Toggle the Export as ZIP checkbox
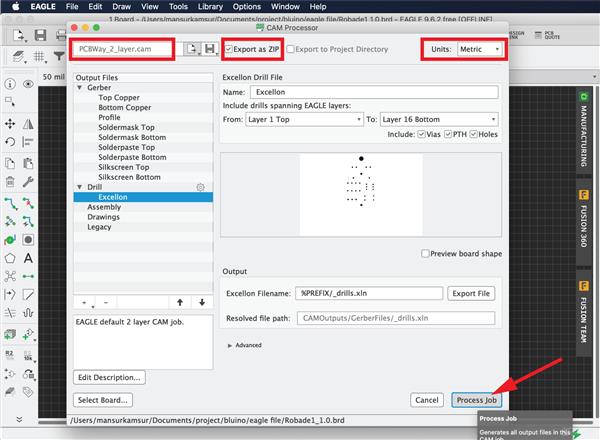Viewport: 600px width, 440px height. [x=230, y=49]
